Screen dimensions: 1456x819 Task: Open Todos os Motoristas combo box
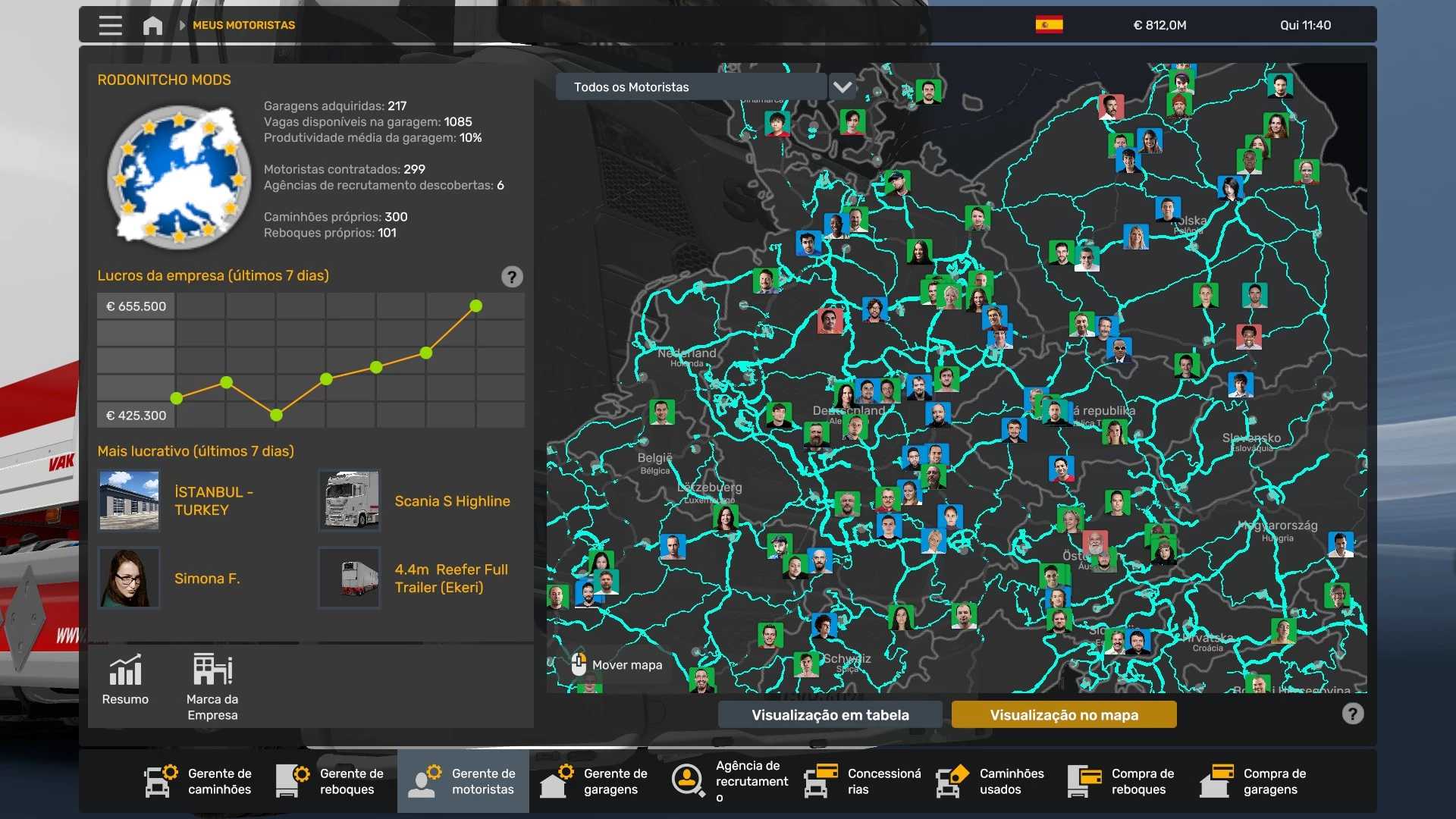pyautogui.click(x=690, y=86)
